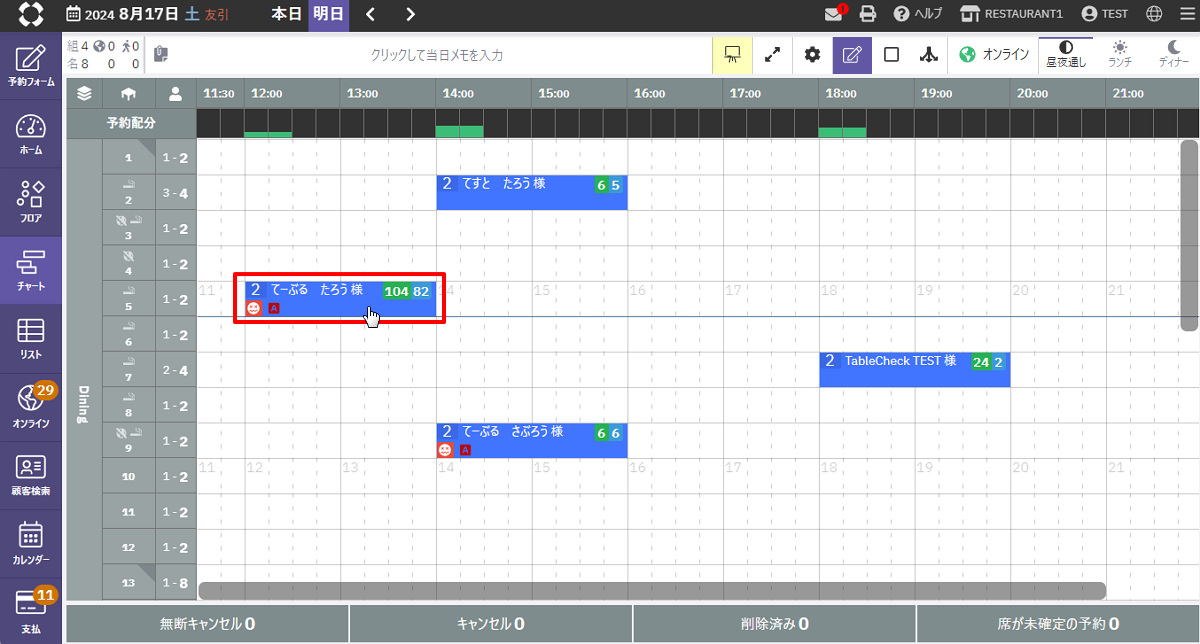Open reservation TableCheck TEST 様
Image resolution: width=1200 pixels, height=644 pixels.
pos(915,370)
